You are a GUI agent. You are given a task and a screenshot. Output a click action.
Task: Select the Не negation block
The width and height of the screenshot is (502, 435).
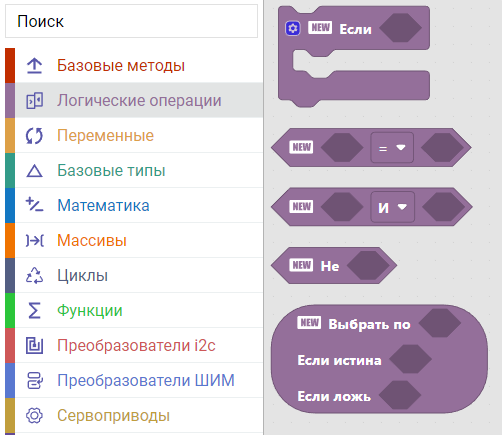[x=334, y=266]
